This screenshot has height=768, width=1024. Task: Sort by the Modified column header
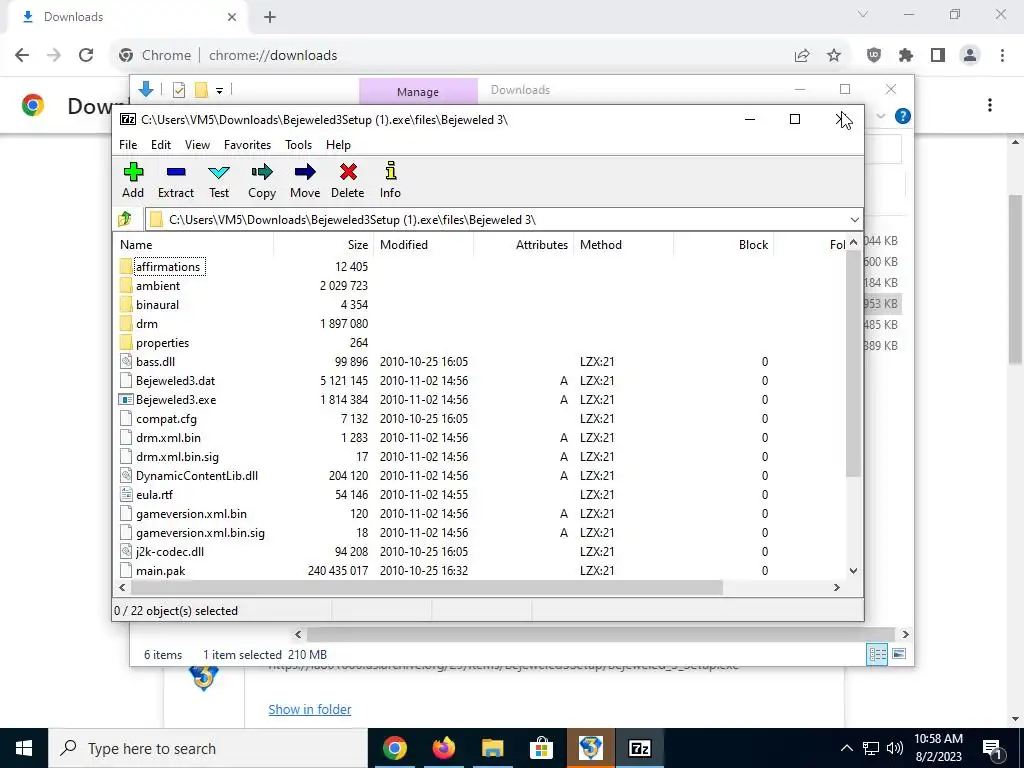tap(424, 245)
